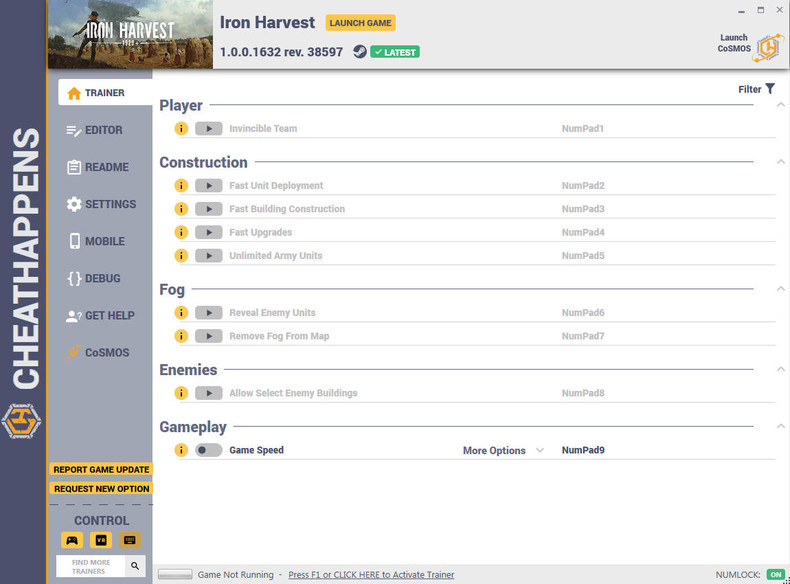The height and width of the screenshot is (584, 790).
Task: Open the EDITOR tab
Action: 95,130
